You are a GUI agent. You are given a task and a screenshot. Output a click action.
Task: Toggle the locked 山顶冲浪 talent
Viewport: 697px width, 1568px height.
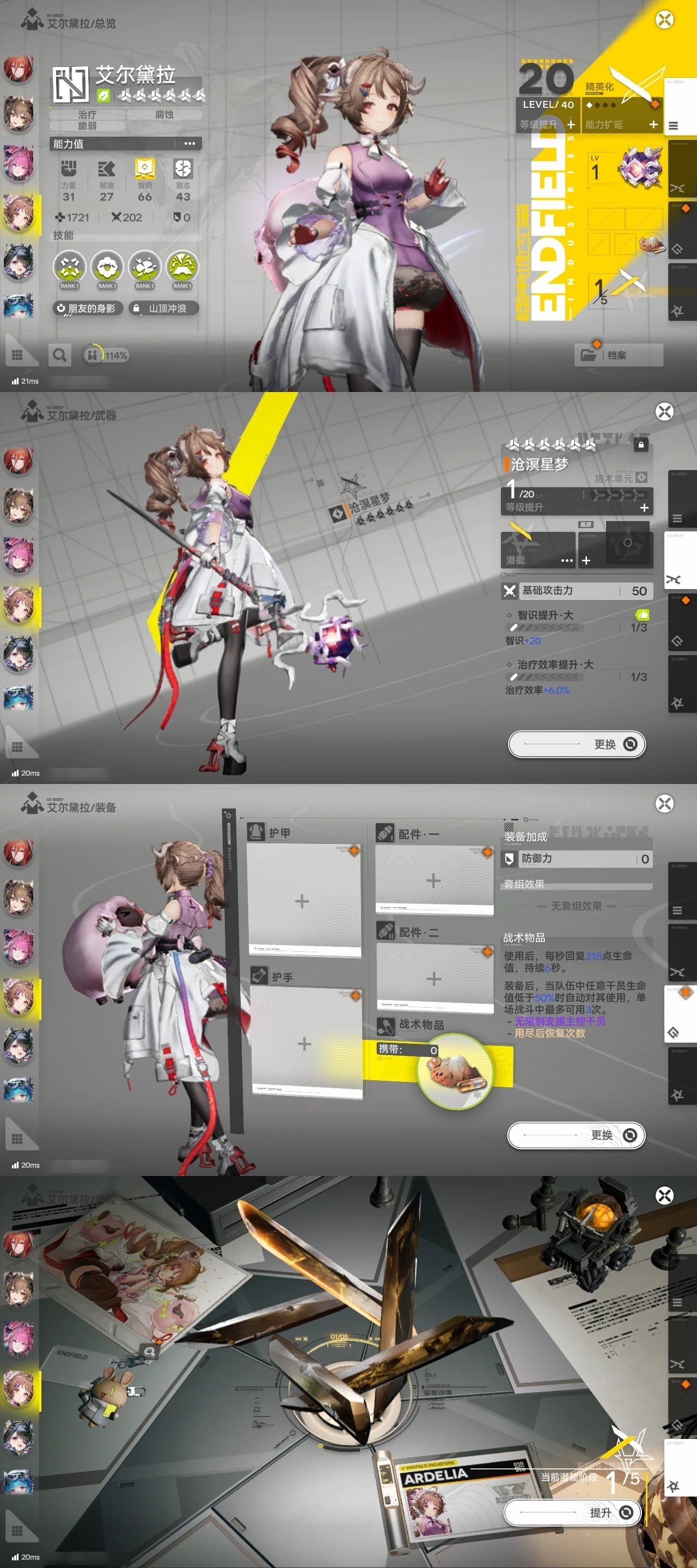tap(163, 309)
